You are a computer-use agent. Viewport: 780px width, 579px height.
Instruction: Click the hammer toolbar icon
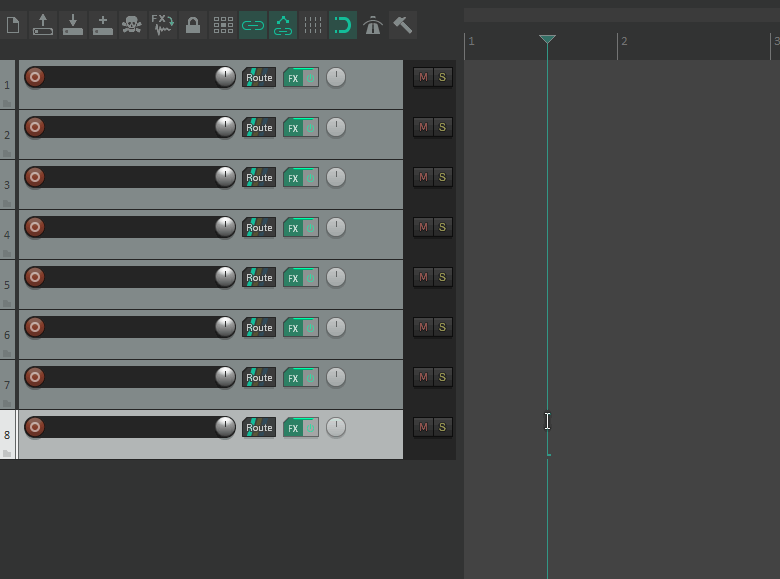click(402, 25)
